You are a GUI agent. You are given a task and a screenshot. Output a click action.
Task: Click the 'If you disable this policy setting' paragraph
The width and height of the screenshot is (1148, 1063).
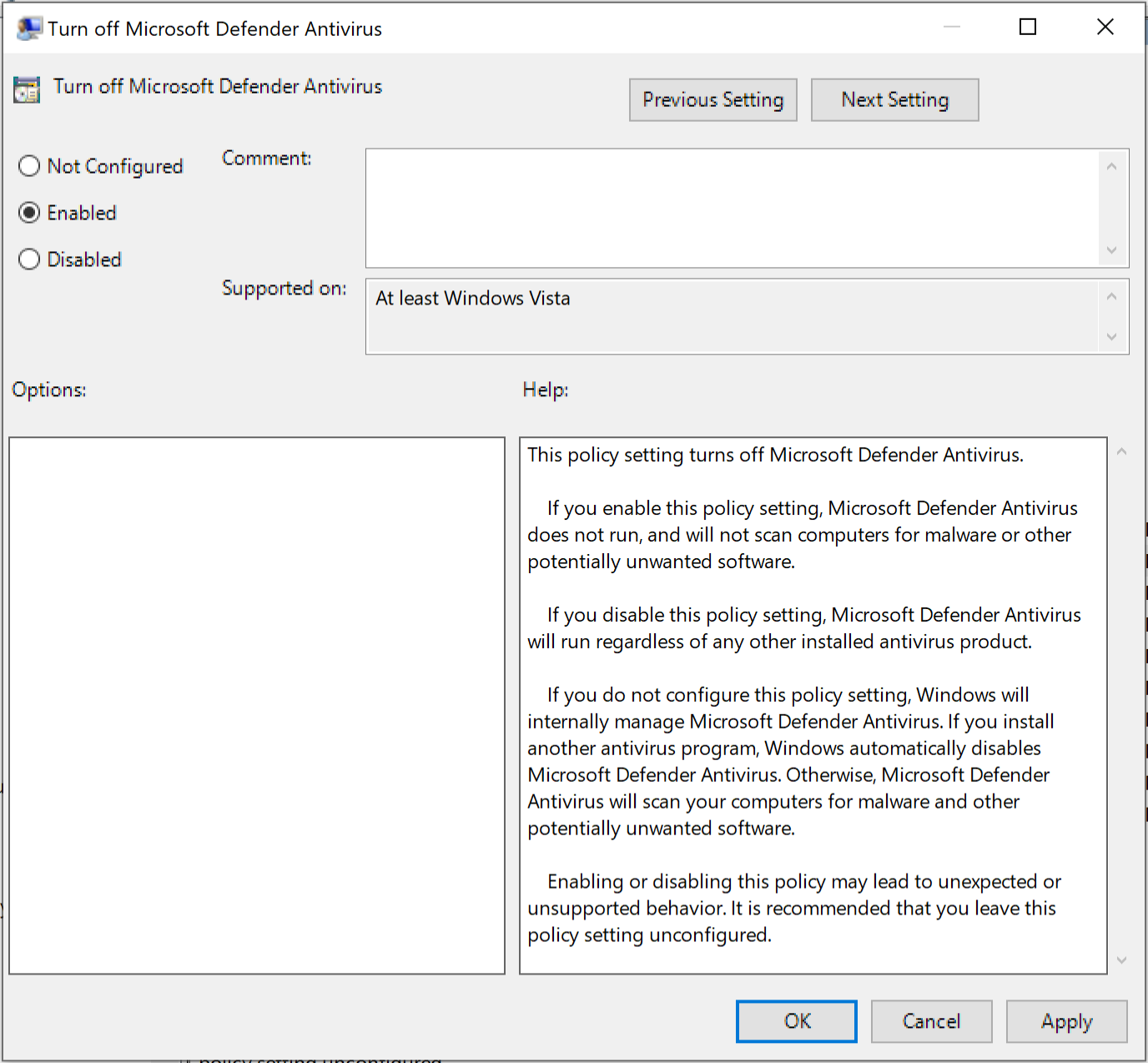(x=804, y=628)
